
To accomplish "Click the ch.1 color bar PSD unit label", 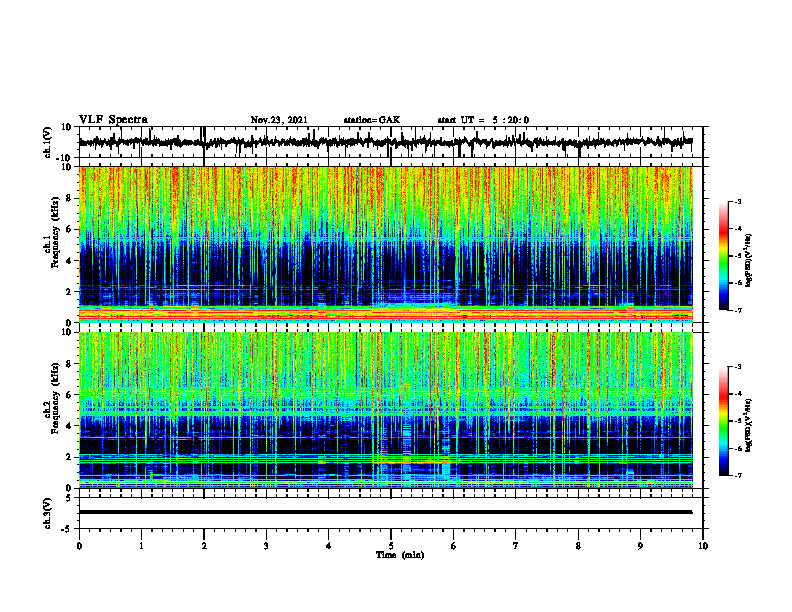I will click(x=749, y=260).
